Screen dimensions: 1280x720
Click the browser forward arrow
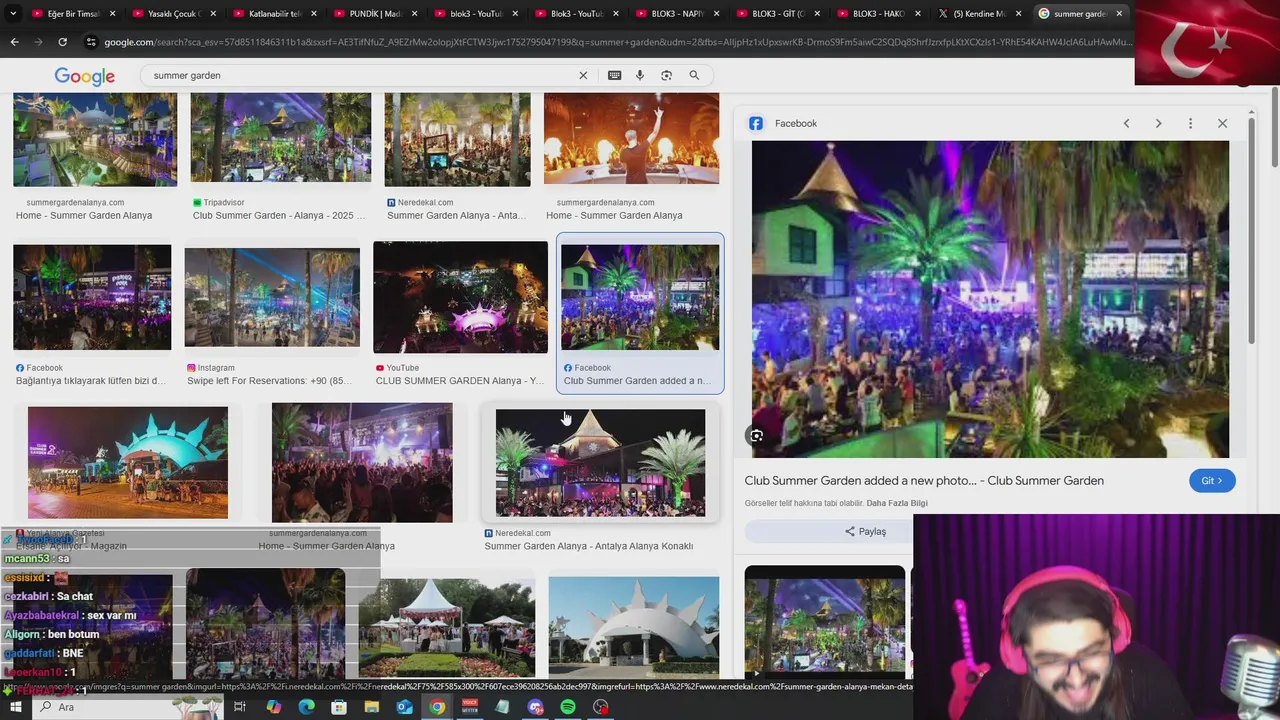click(x=38, y=42)
